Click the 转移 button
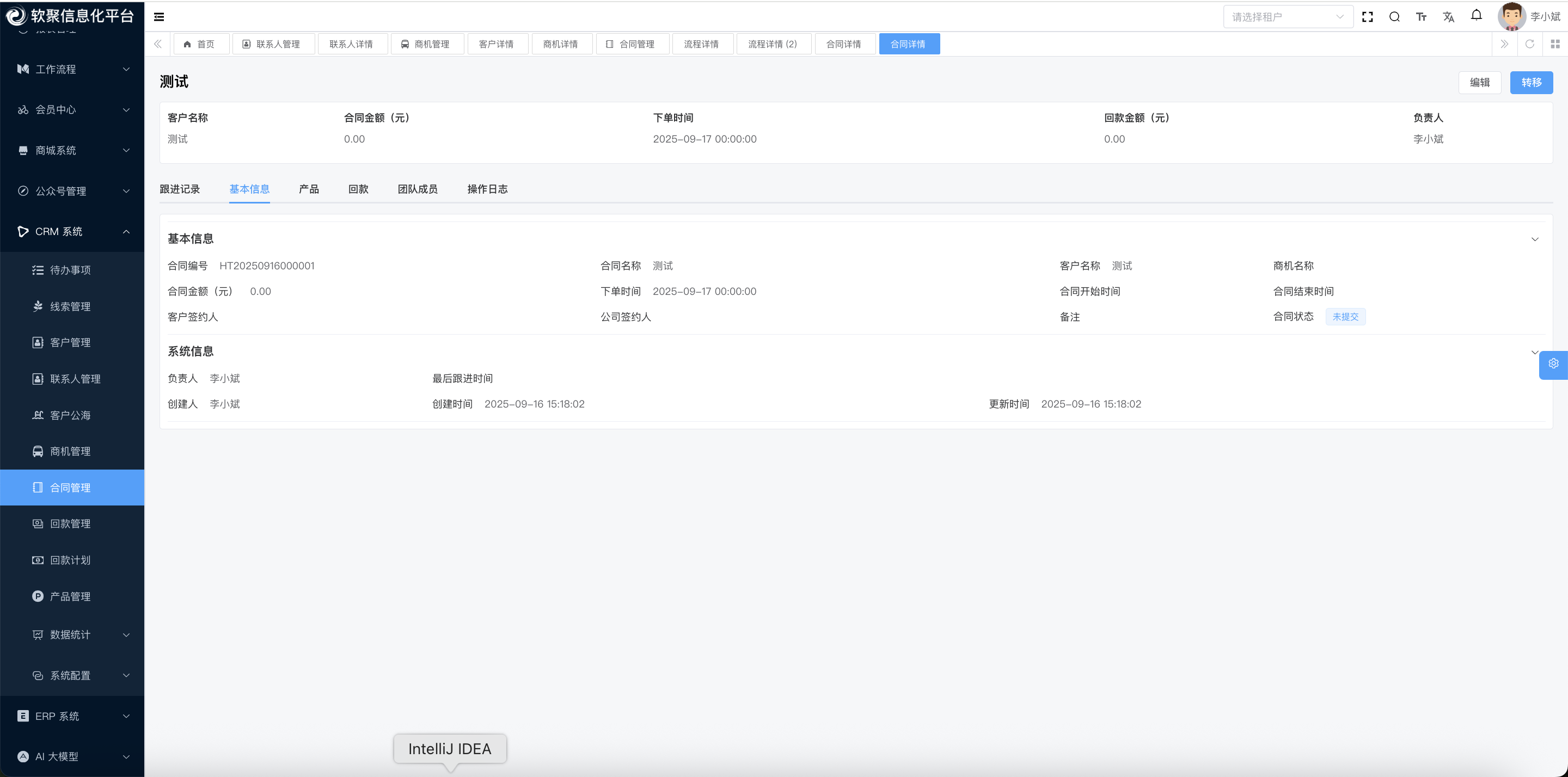This screenshot has height=777, width=1568. pyautogui.click(x=1531, y=83)
